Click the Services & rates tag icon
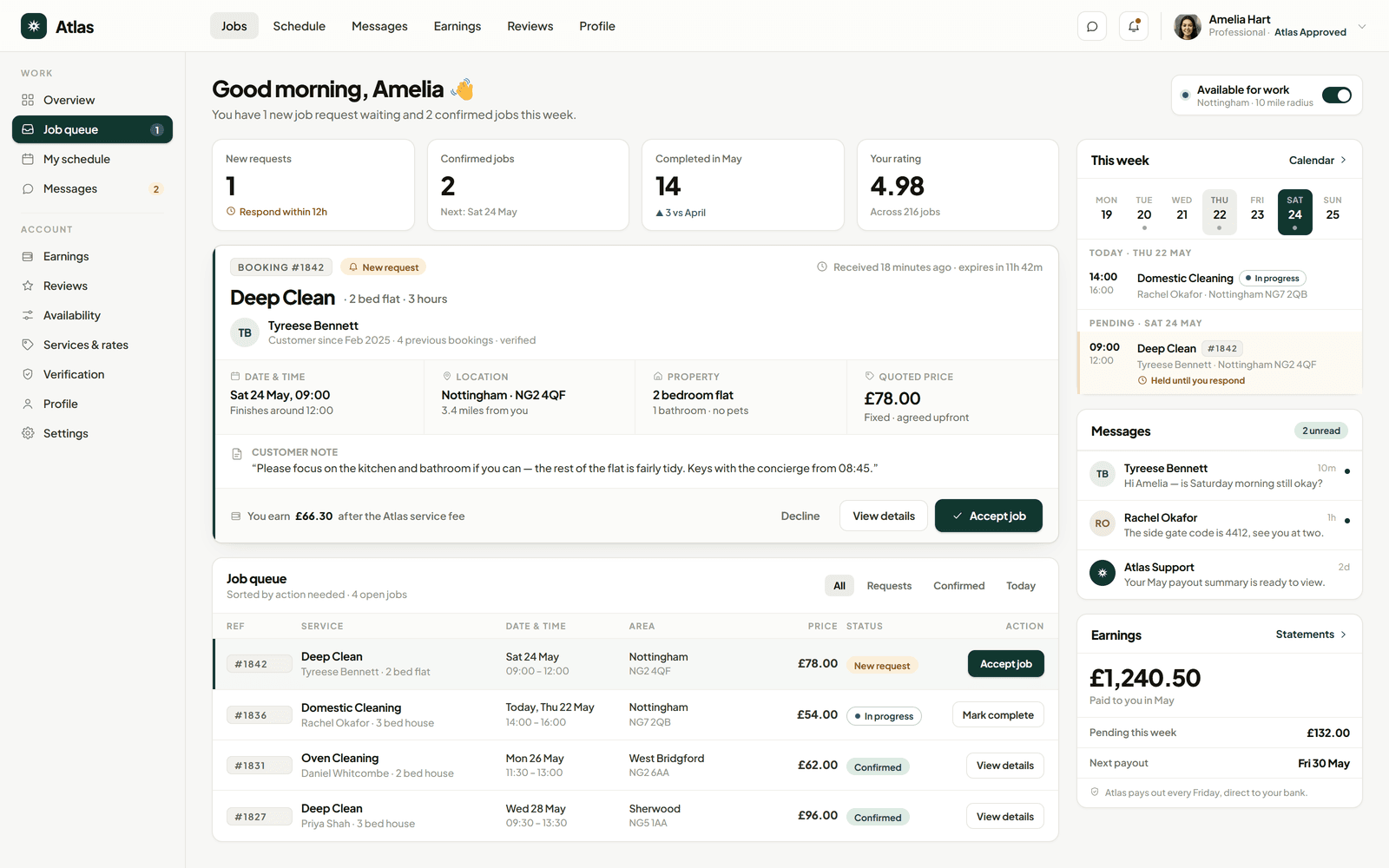Screen dimensions: 1389x868 (28, 345)
